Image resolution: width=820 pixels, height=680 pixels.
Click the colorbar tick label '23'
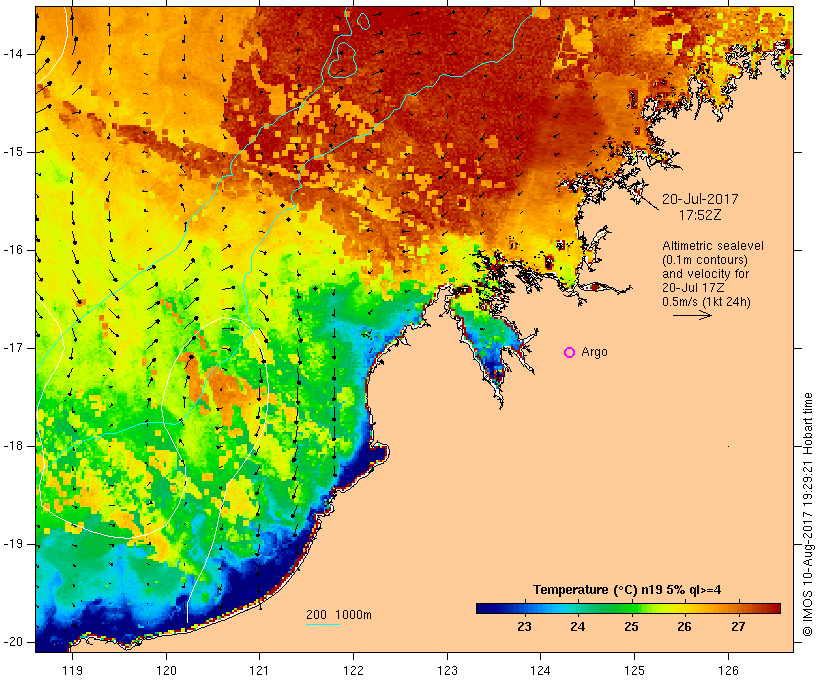pos(525,627)
